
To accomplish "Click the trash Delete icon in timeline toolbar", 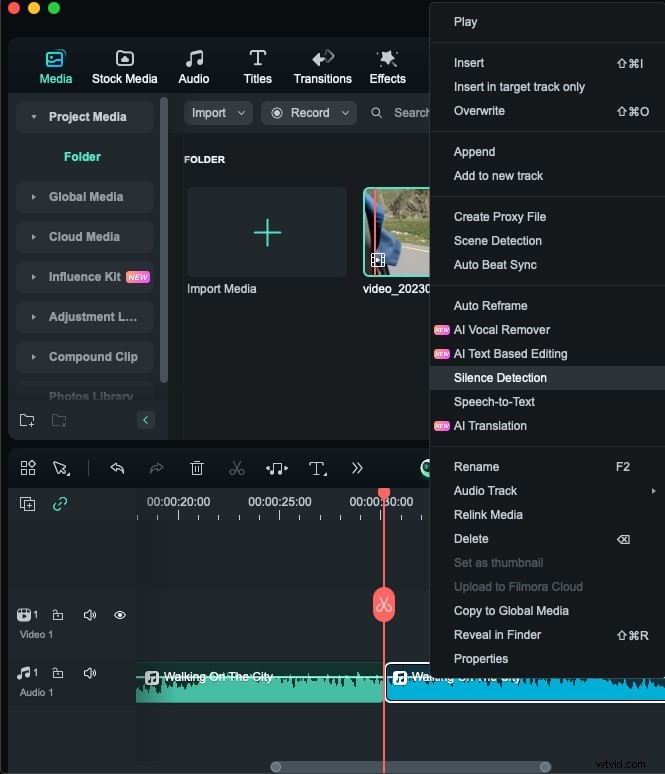I will (197, 468).
